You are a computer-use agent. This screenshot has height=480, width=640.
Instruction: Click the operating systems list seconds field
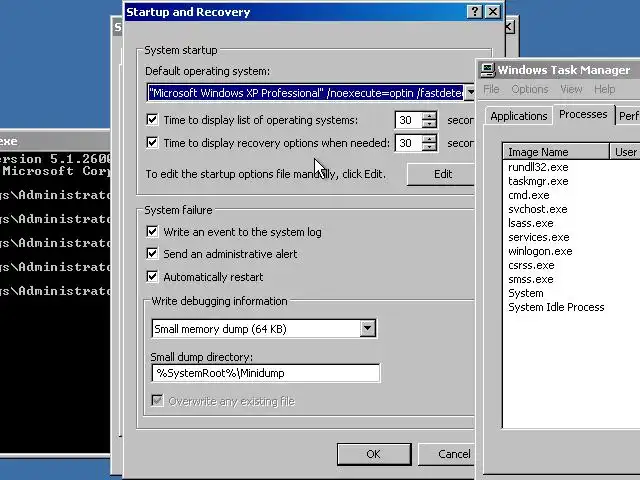click(x=408, y=120)
